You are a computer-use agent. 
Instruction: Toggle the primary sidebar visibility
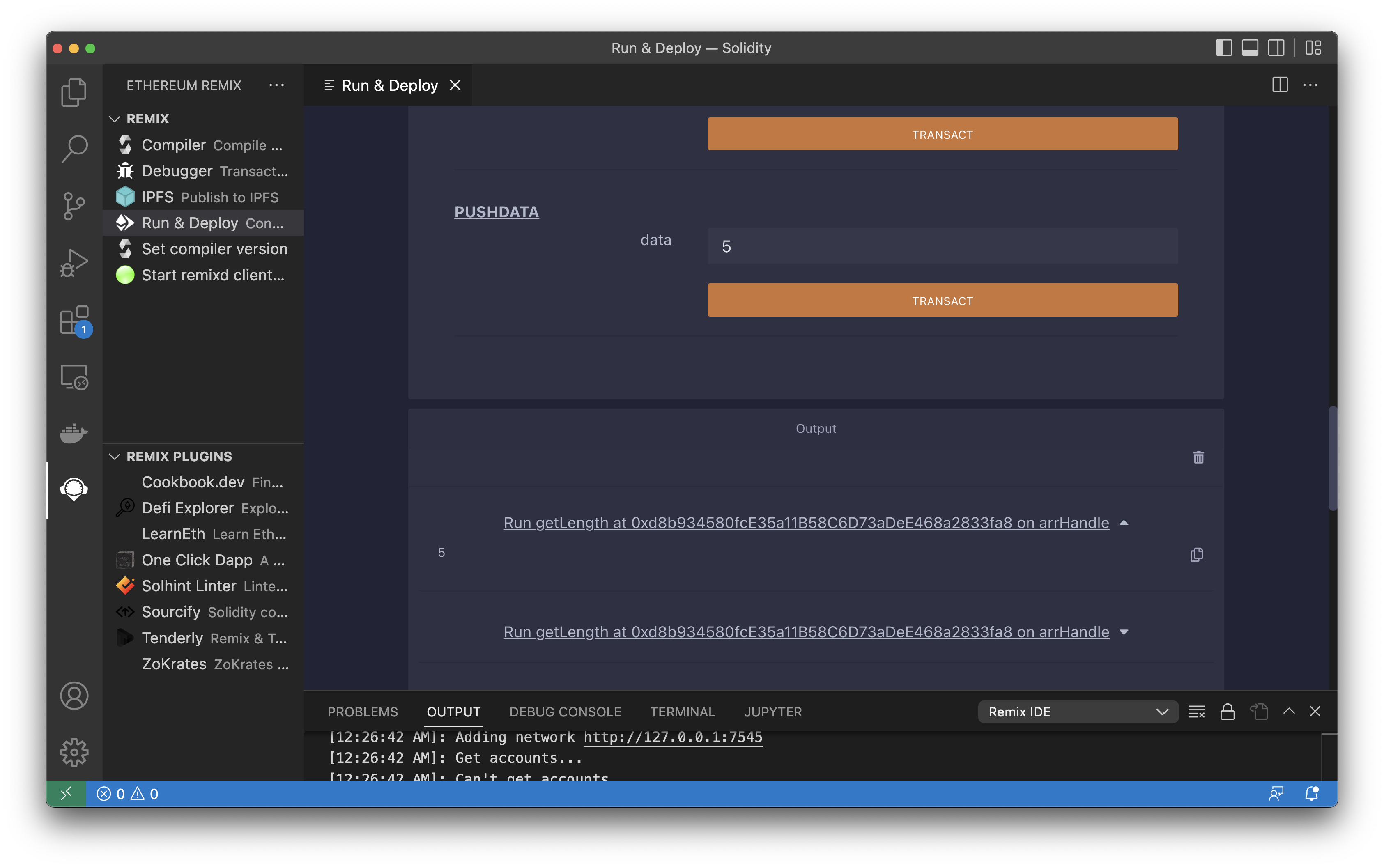click(x=1223, y=48)
